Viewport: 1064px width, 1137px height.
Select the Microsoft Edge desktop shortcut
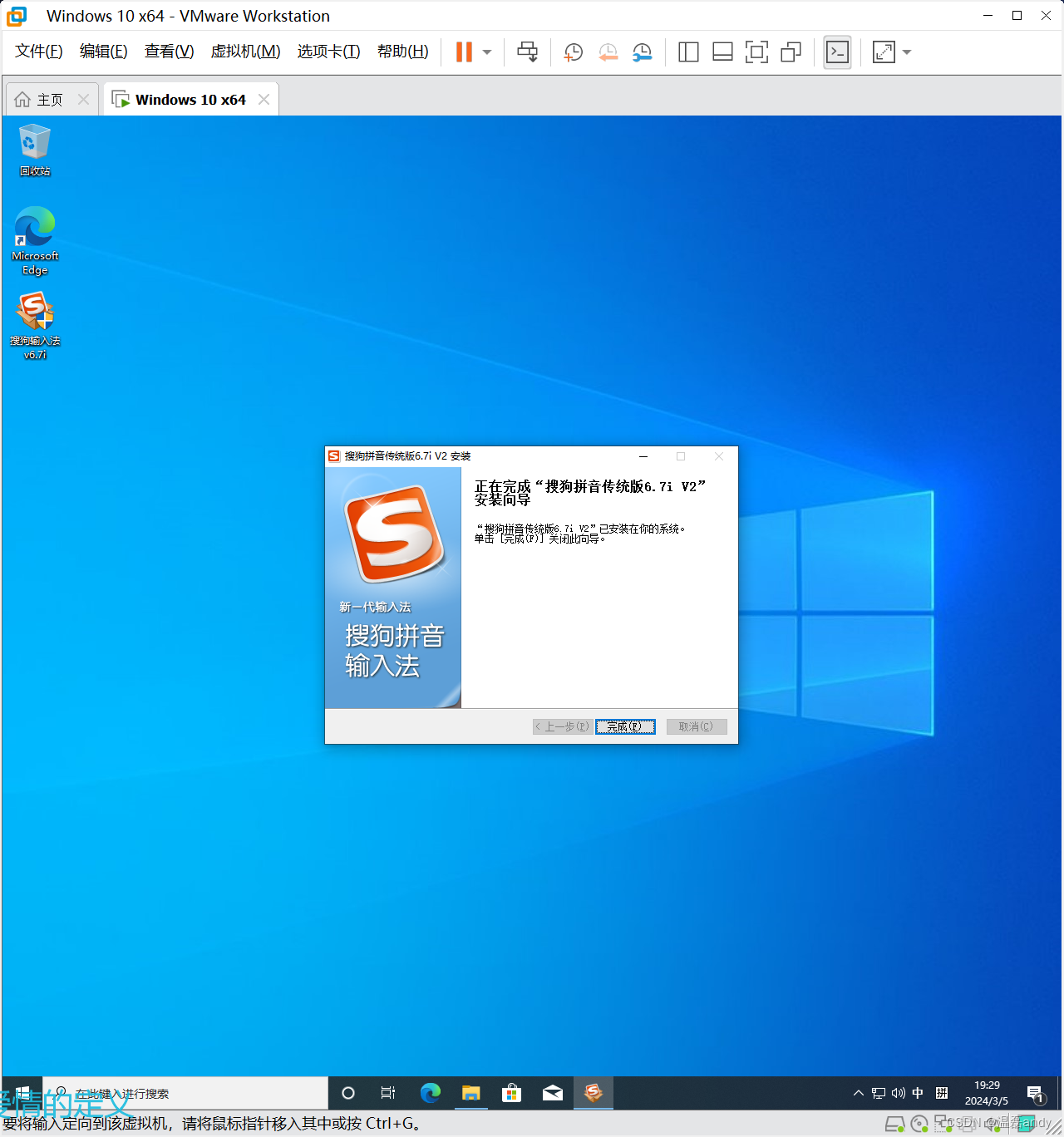pos(35,241)
